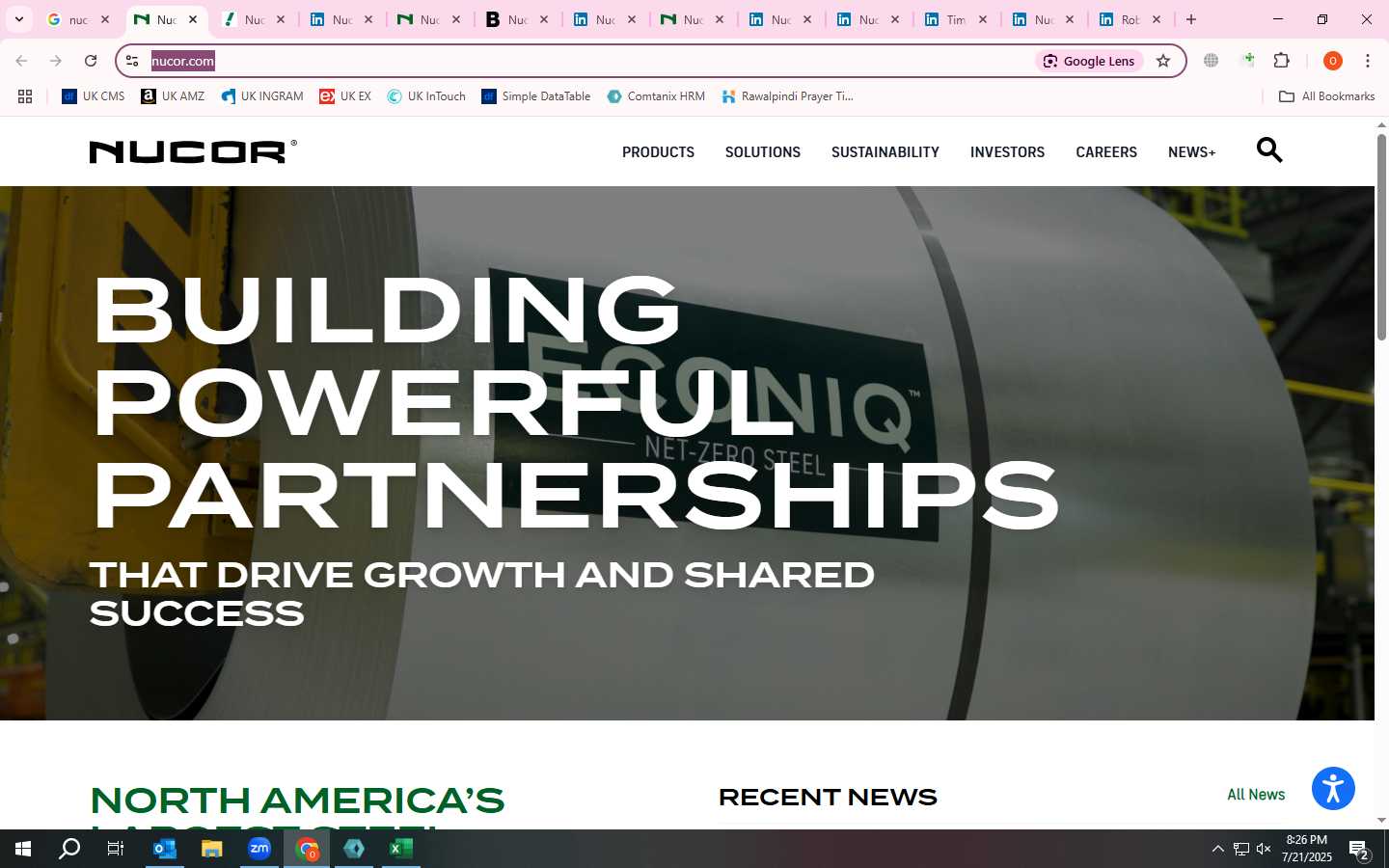Close the Google search tab
The image size is (1389, 868).
coord(105,19)
